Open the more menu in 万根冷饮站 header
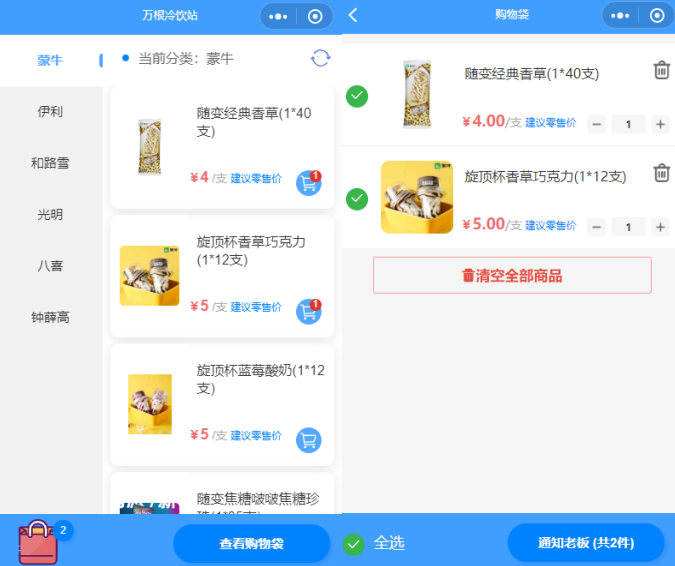Viewport: 675px width, 566px height. 278,17
